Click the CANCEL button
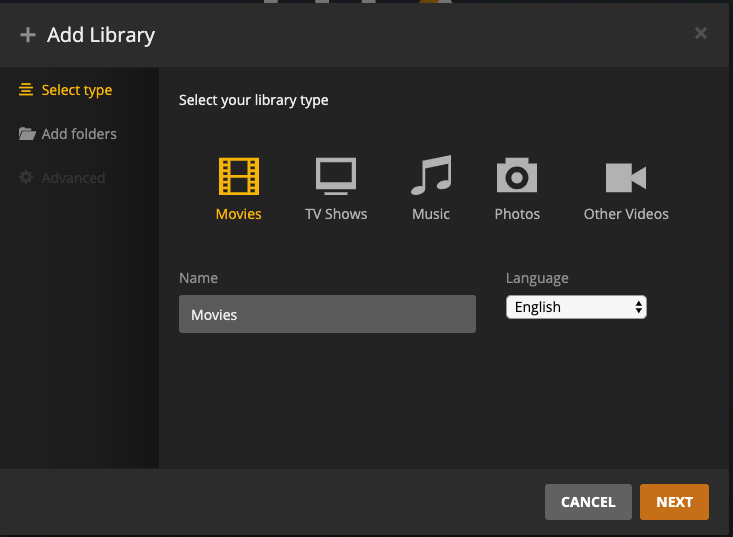 pos(588,502)
